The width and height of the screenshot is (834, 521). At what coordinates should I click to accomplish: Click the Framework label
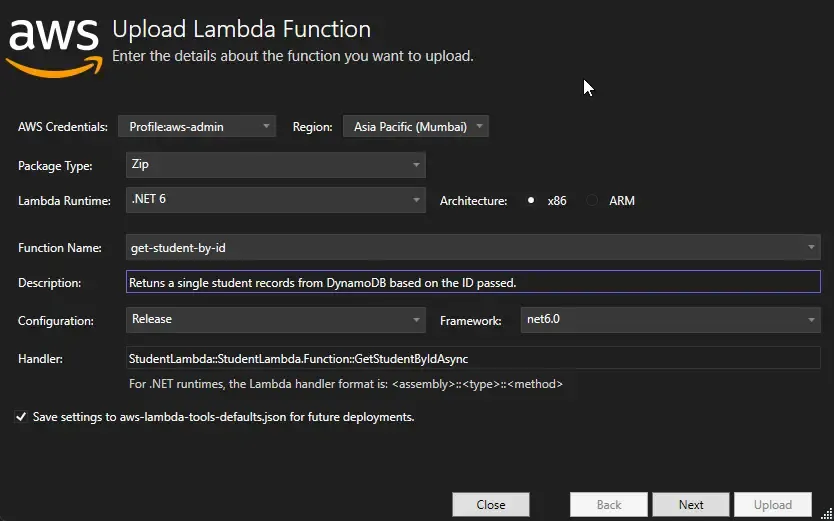click(471, 321)
